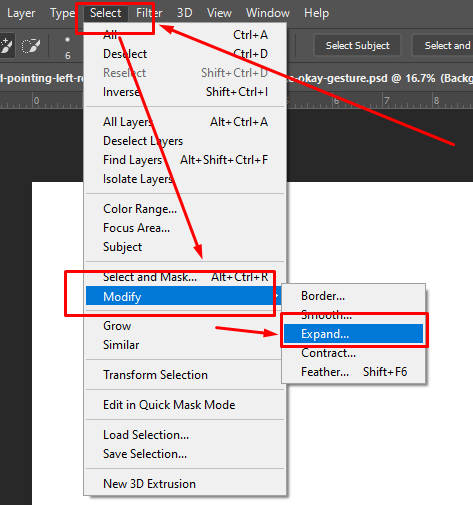The image size is (473, 505).
Task: Choose Inverse selection
Action: [x=185, y=92]
